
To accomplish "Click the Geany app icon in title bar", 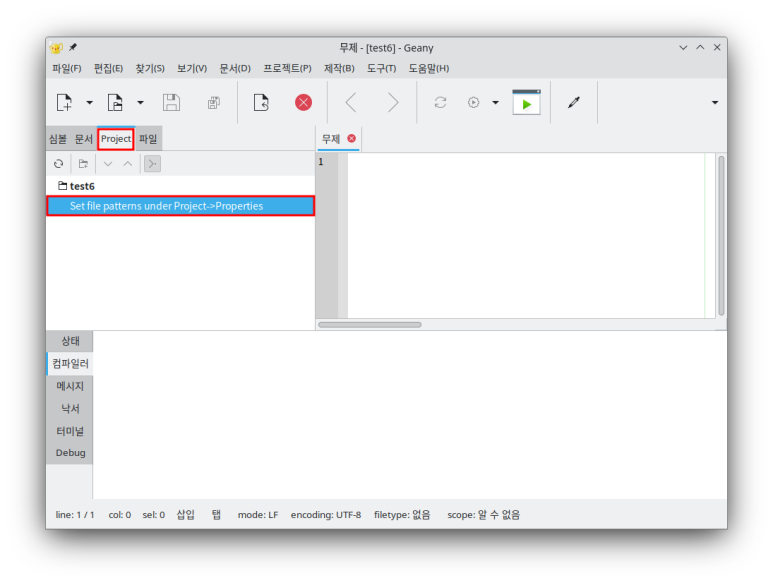I will point(56,48).
